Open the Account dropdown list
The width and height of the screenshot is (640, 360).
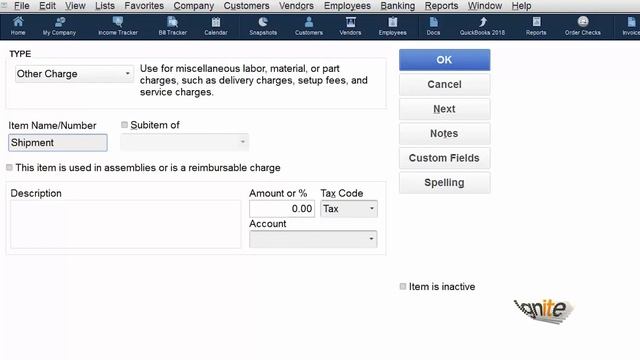tap(313, 239)
